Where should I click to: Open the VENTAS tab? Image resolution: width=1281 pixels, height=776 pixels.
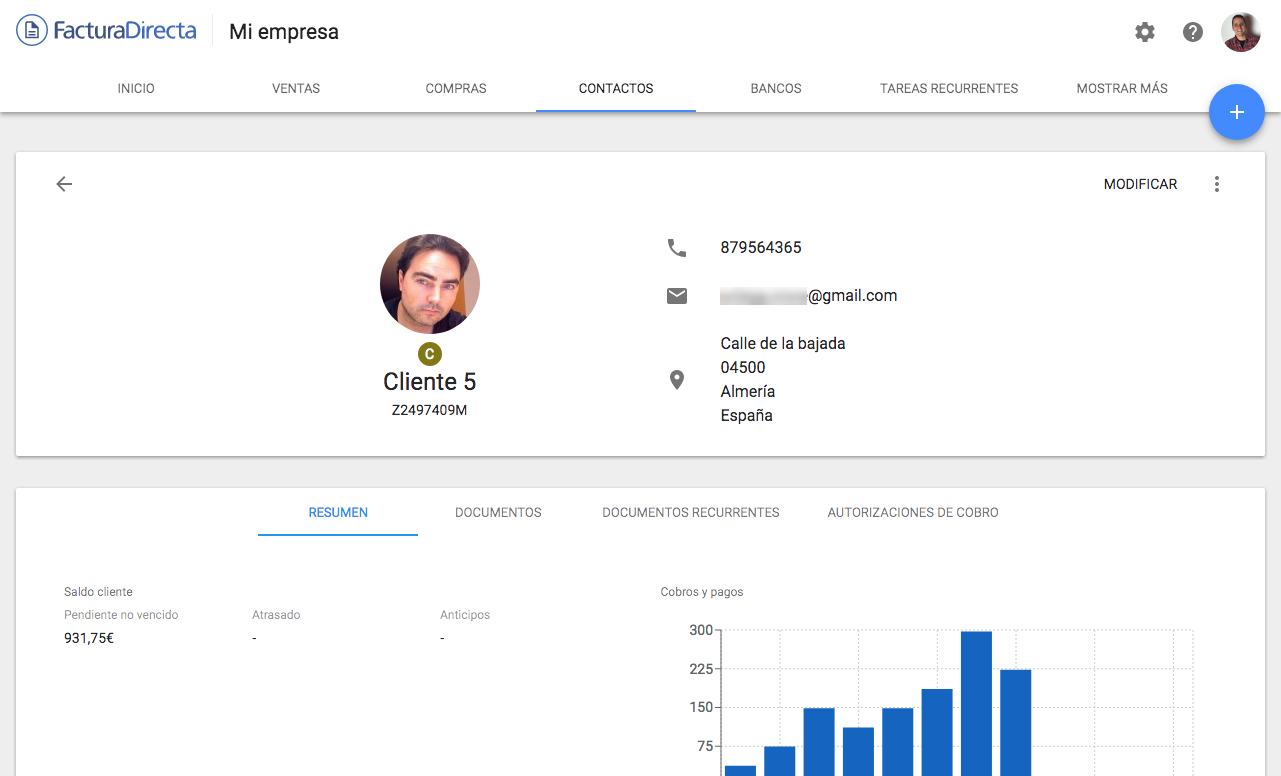tap(296, 88)
